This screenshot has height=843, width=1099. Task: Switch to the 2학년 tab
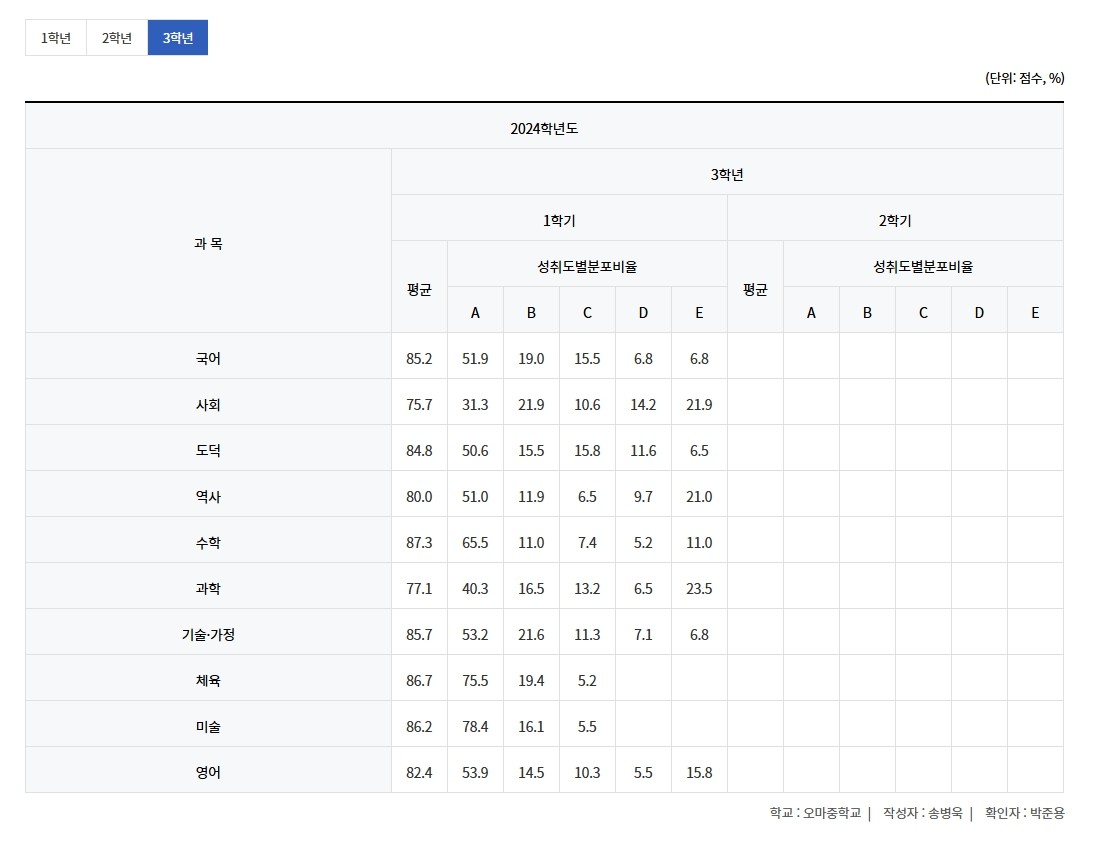(117, 38)
